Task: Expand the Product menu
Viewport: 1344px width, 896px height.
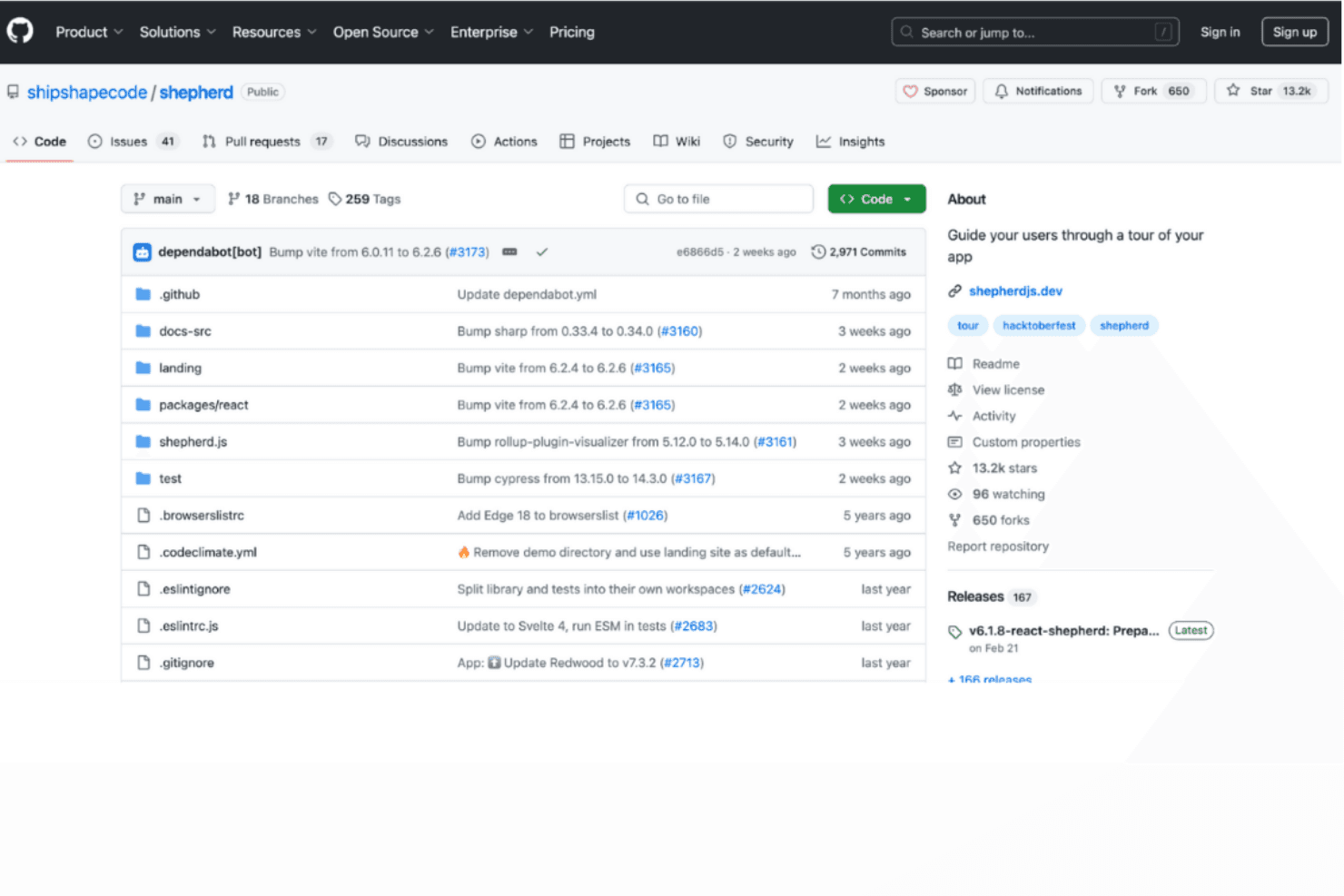Action: (x=89, y=32)
